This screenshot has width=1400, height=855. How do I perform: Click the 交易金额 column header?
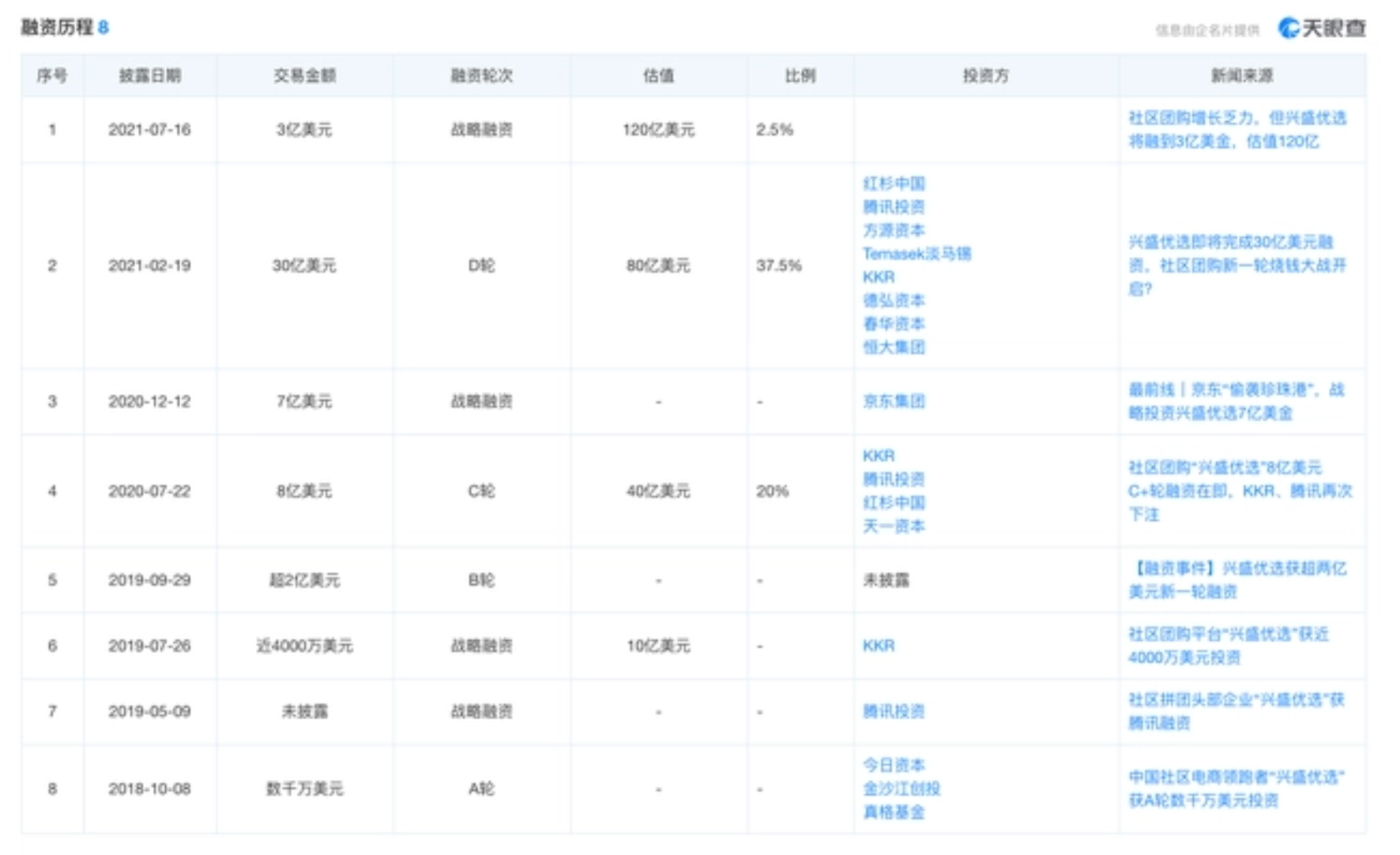[305, 76]
